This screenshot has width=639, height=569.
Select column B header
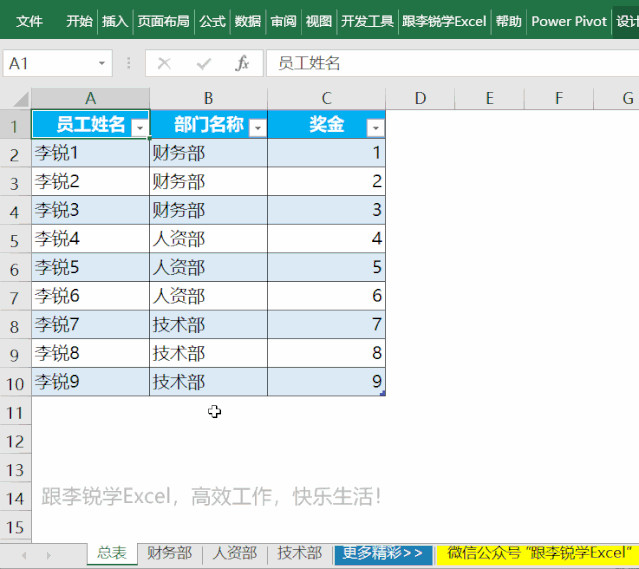(209, 98)
